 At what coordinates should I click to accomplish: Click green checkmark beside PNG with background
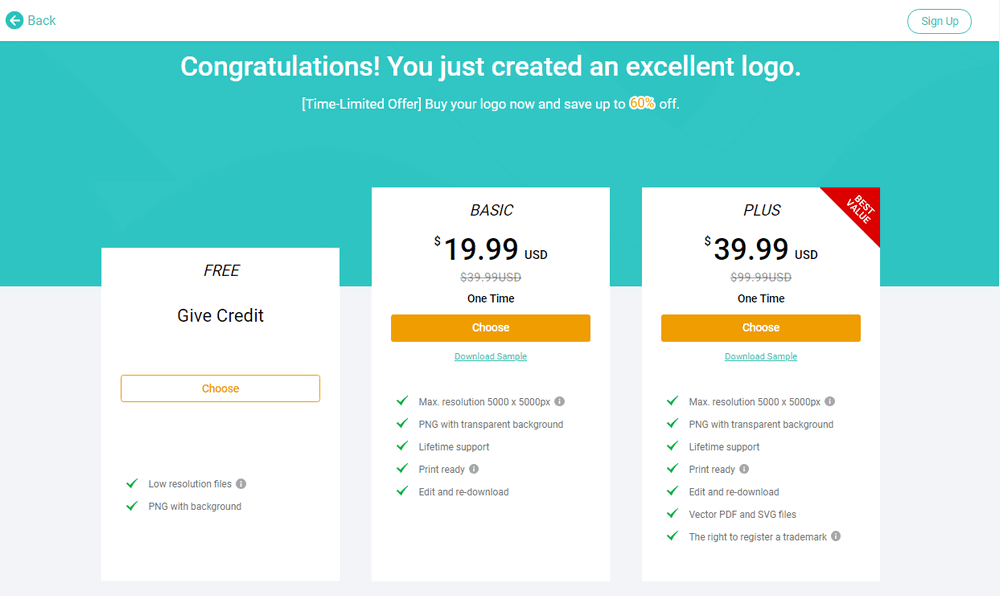tap(132, 506)
